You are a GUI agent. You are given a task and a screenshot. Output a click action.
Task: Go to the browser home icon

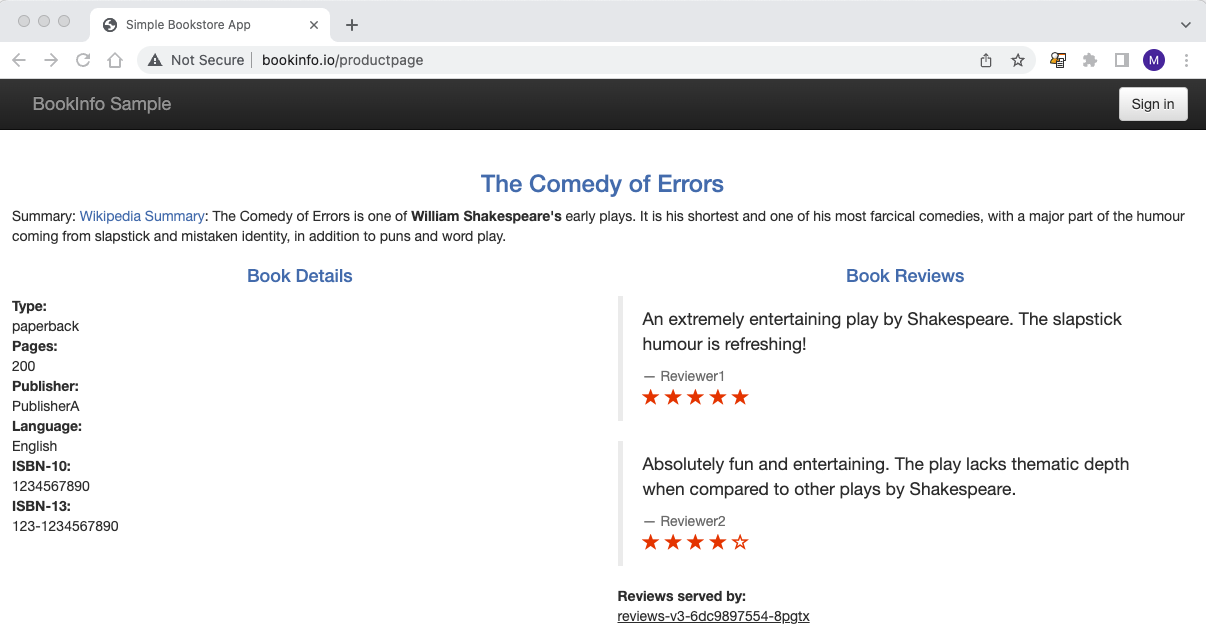[115, 60]
